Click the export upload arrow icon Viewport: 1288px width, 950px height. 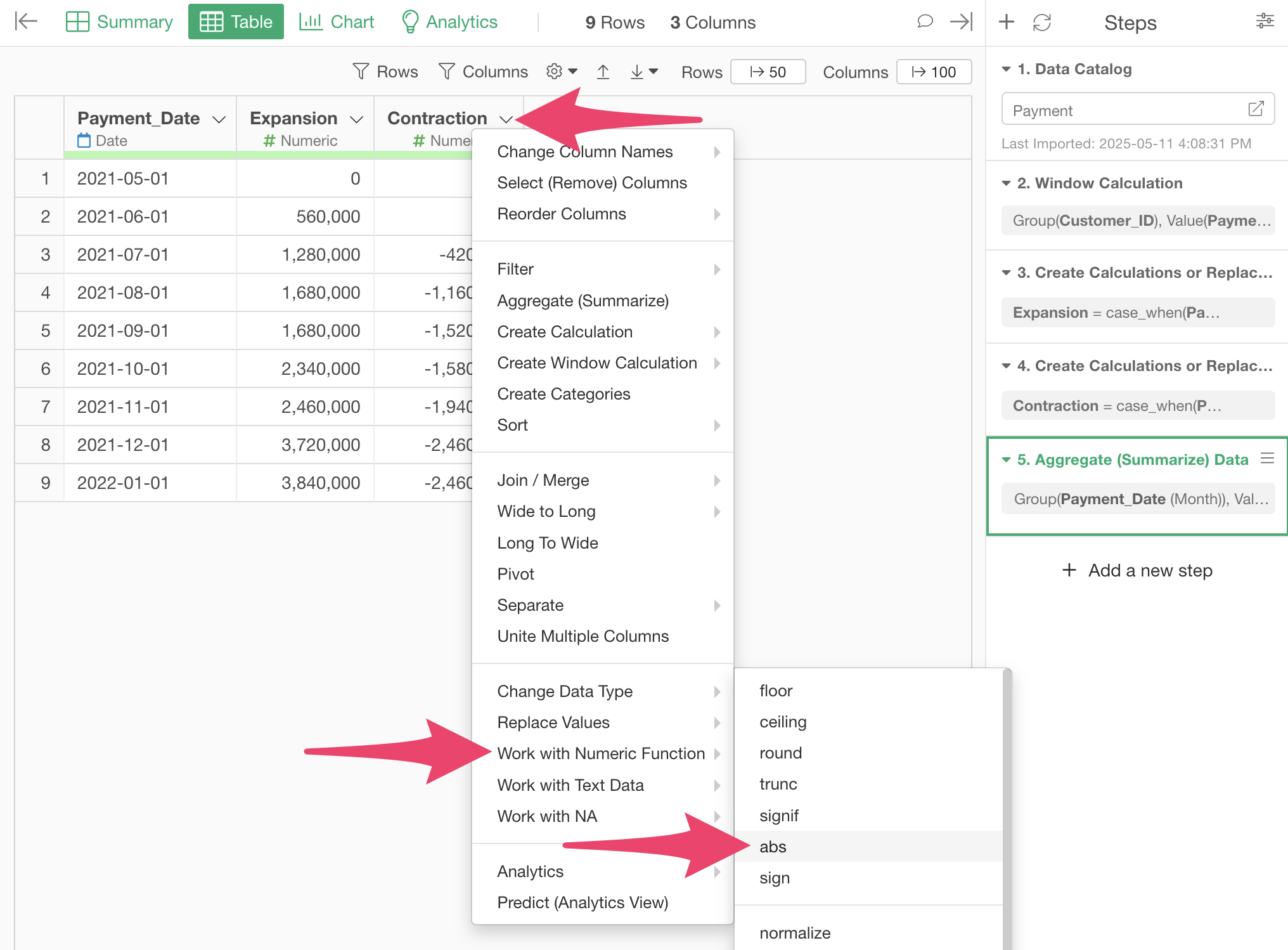tap(603, 72)
